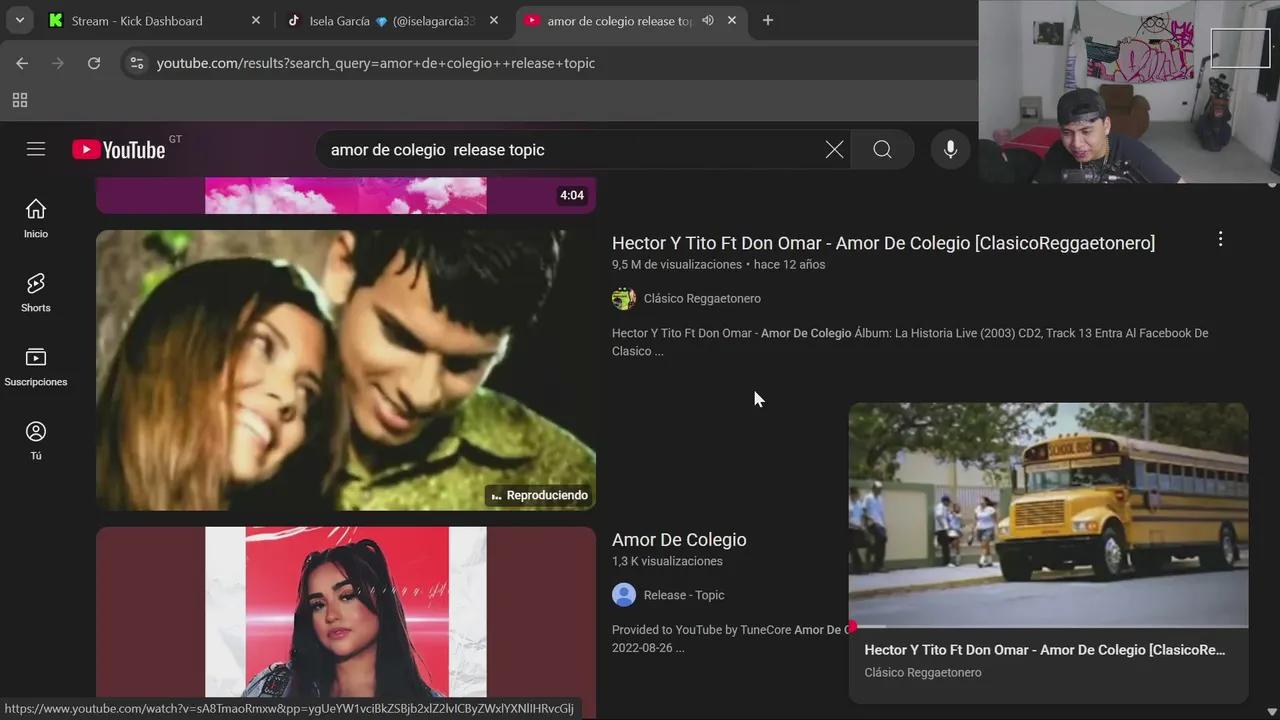1280x720 pixels.
Task: Click the Reproduciendo badge on the thumbnail
Action: 539,495
